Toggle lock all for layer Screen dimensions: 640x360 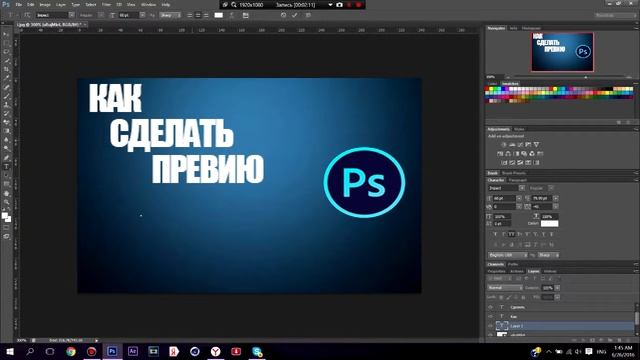coord(523,297)
